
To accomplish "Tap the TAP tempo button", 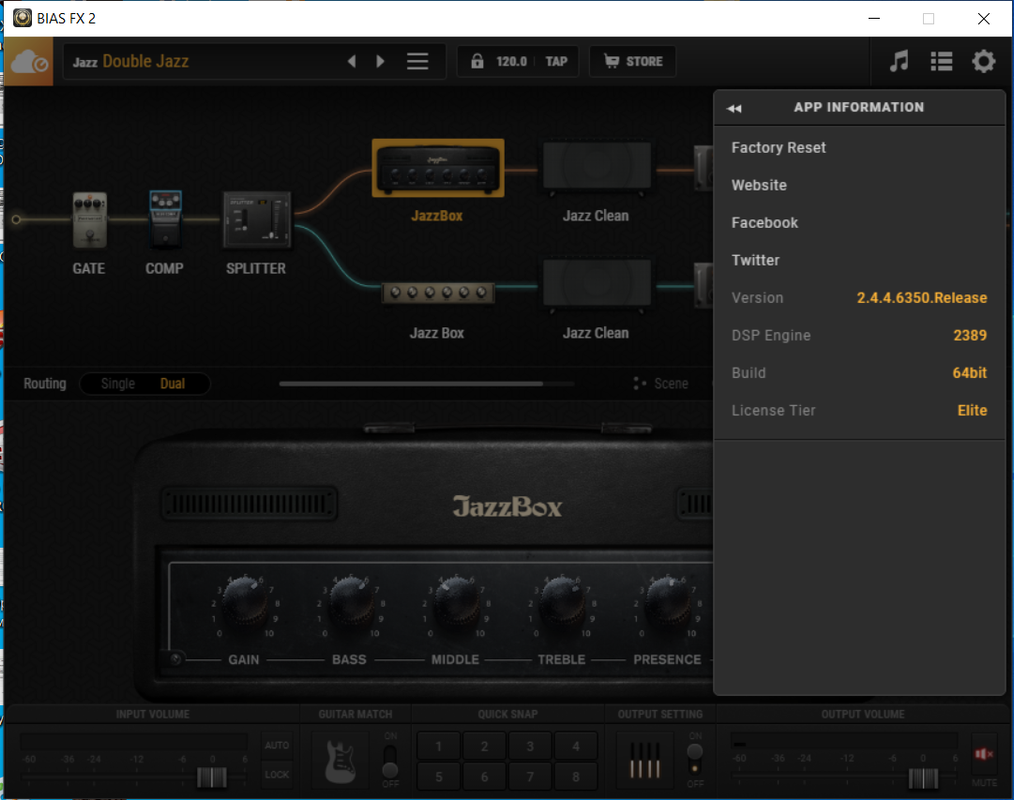I will click(556, 61).
